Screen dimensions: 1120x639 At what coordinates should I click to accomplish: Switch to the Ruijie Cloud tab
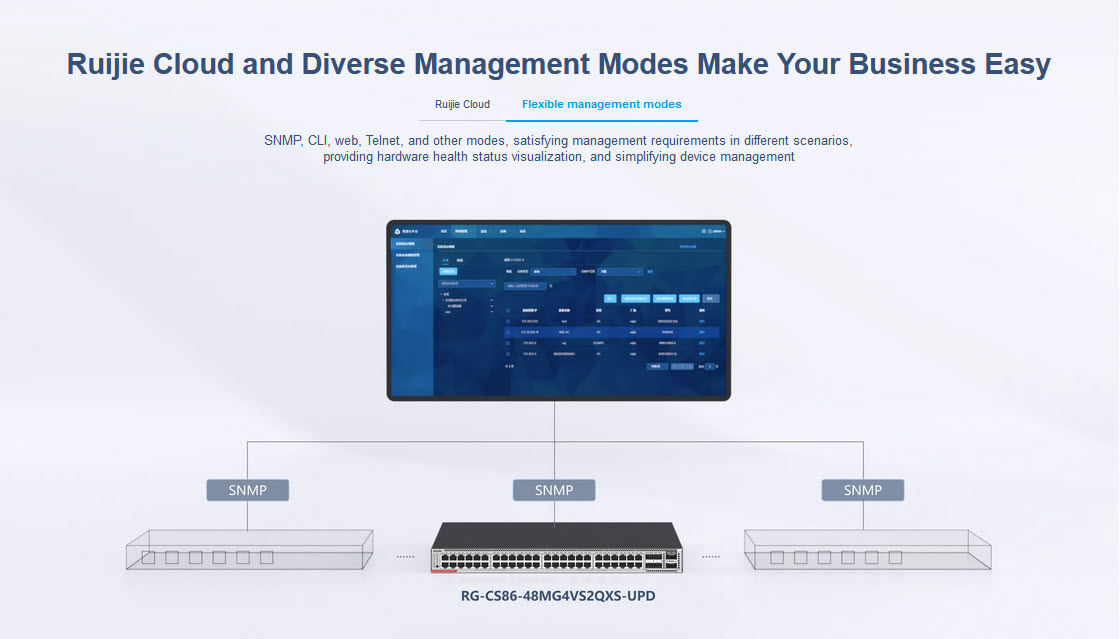[x=462, y=104]
